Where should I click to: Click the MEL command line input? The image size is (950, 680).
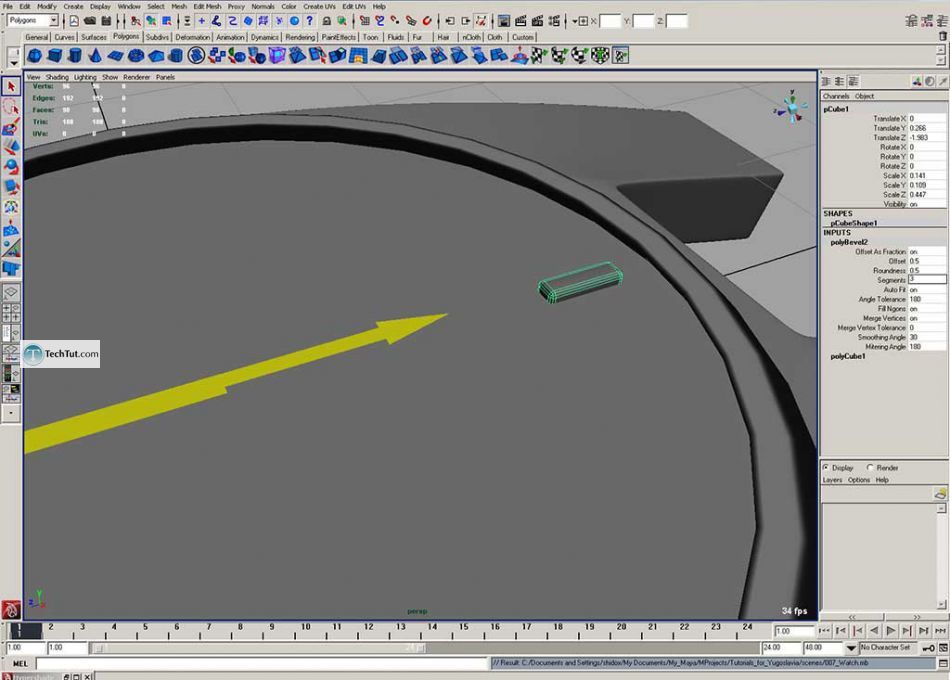(x=262, y=664)
